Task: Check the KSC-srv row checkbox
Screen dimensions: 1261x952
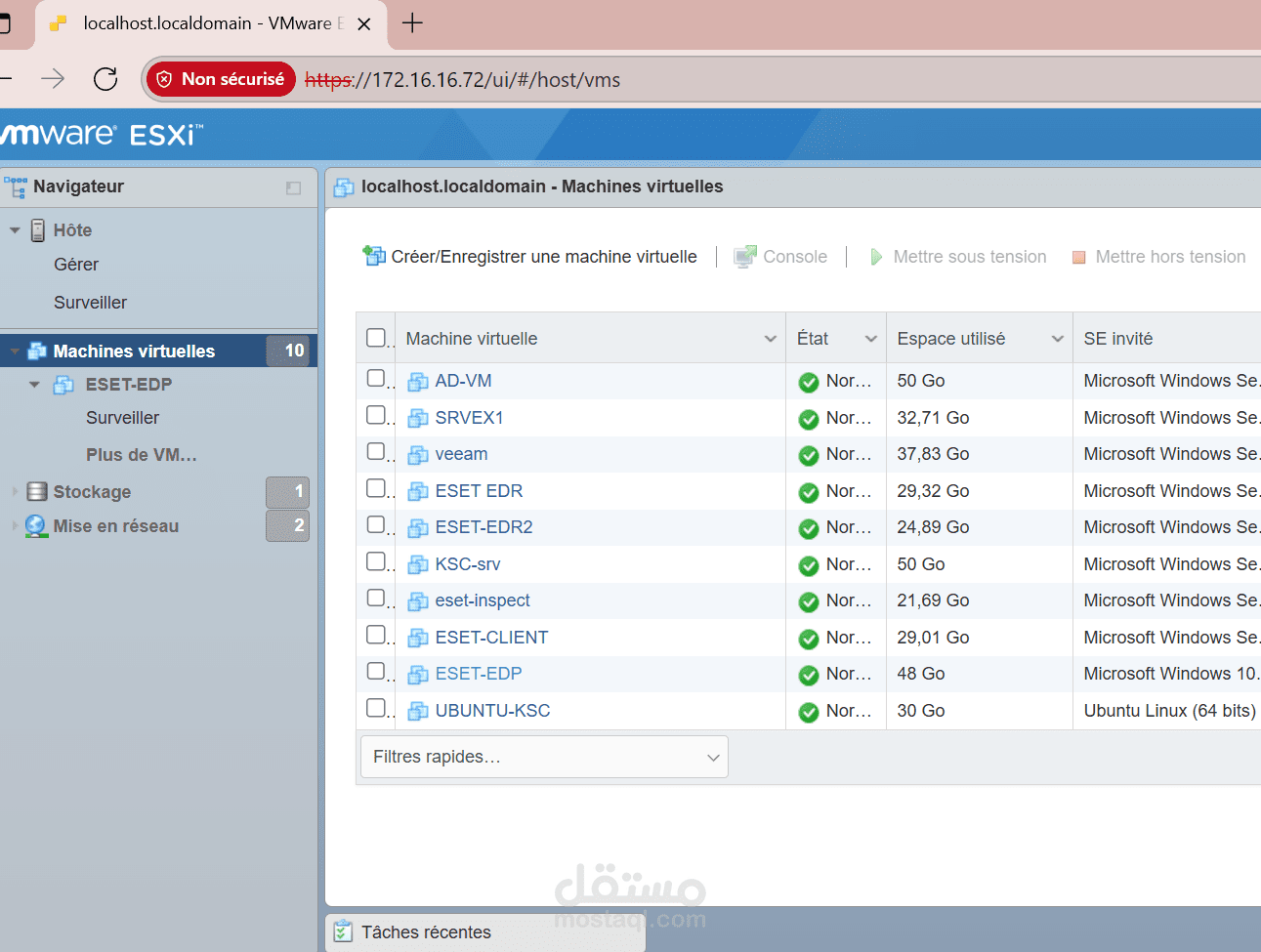Action: (x=376, y=561)
